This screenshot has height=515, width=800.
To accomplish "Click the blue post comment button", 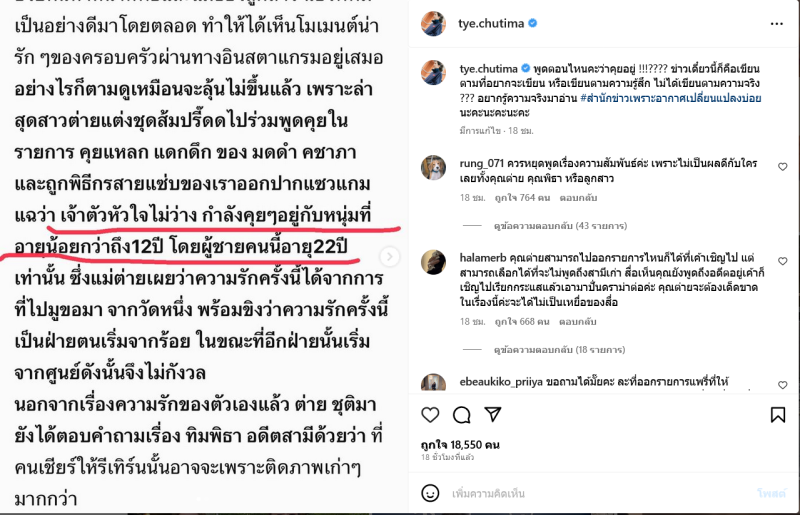I will point(771,493).
